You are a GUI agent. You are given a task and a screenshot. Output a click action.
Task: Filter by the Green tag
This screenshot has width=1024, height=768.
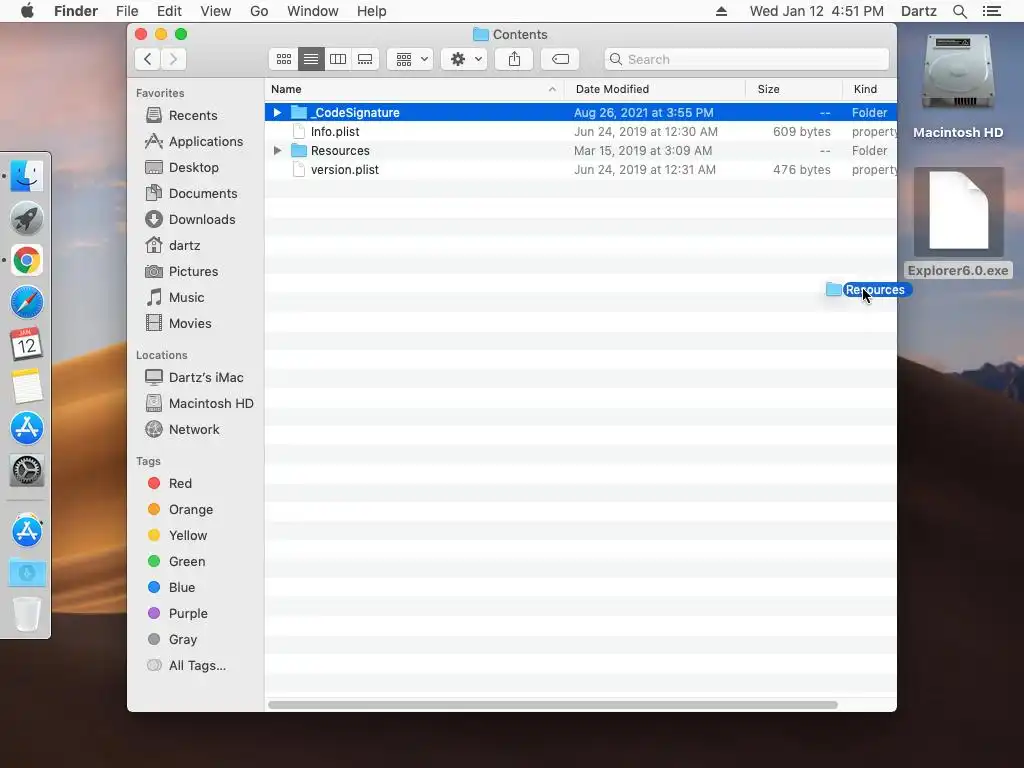(x=187, y=562)
